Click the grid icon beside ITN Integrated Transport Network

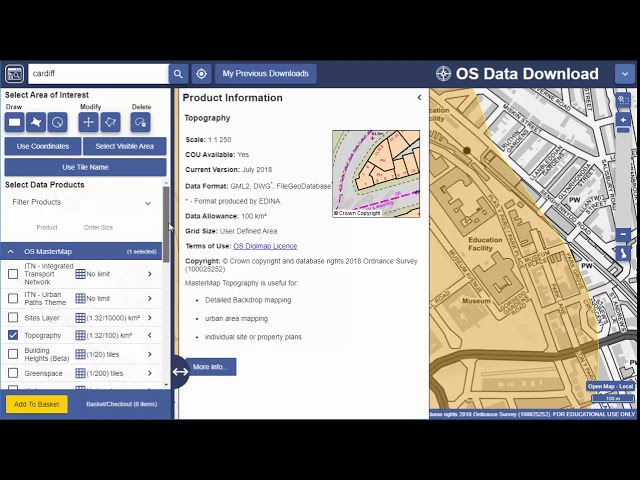(80, 274)
